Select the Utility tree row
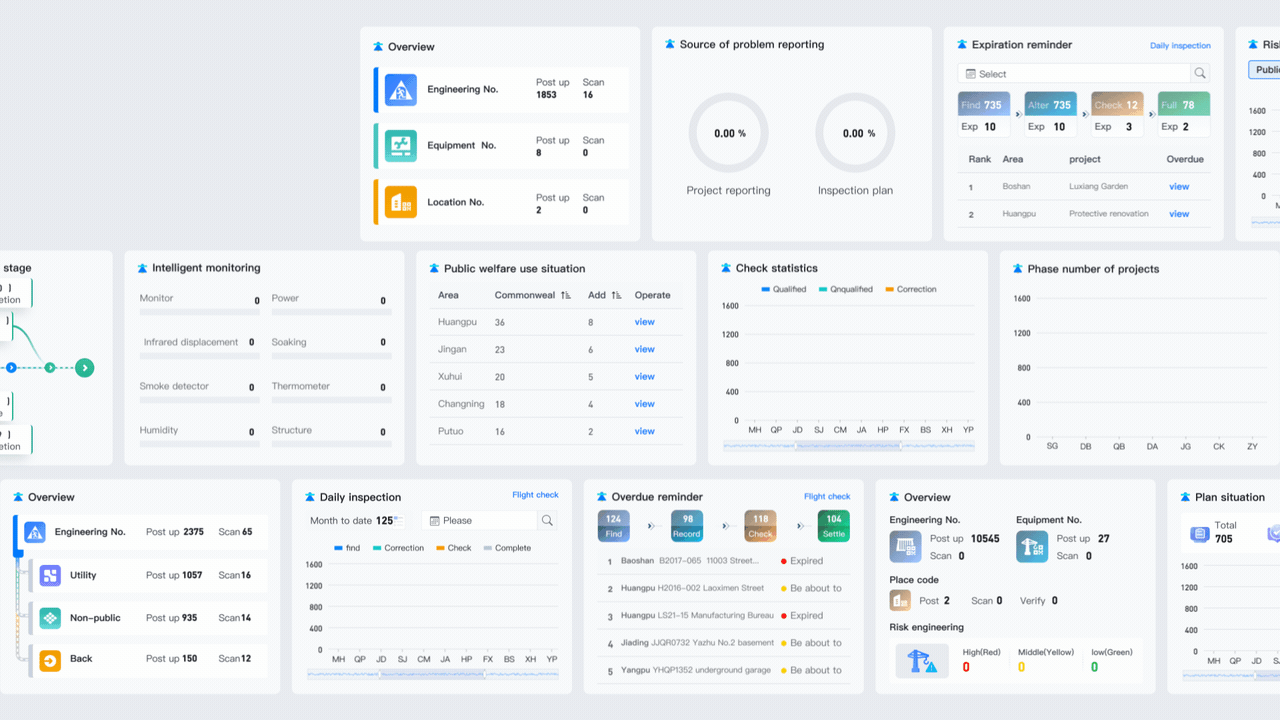 tap(148, 575)
